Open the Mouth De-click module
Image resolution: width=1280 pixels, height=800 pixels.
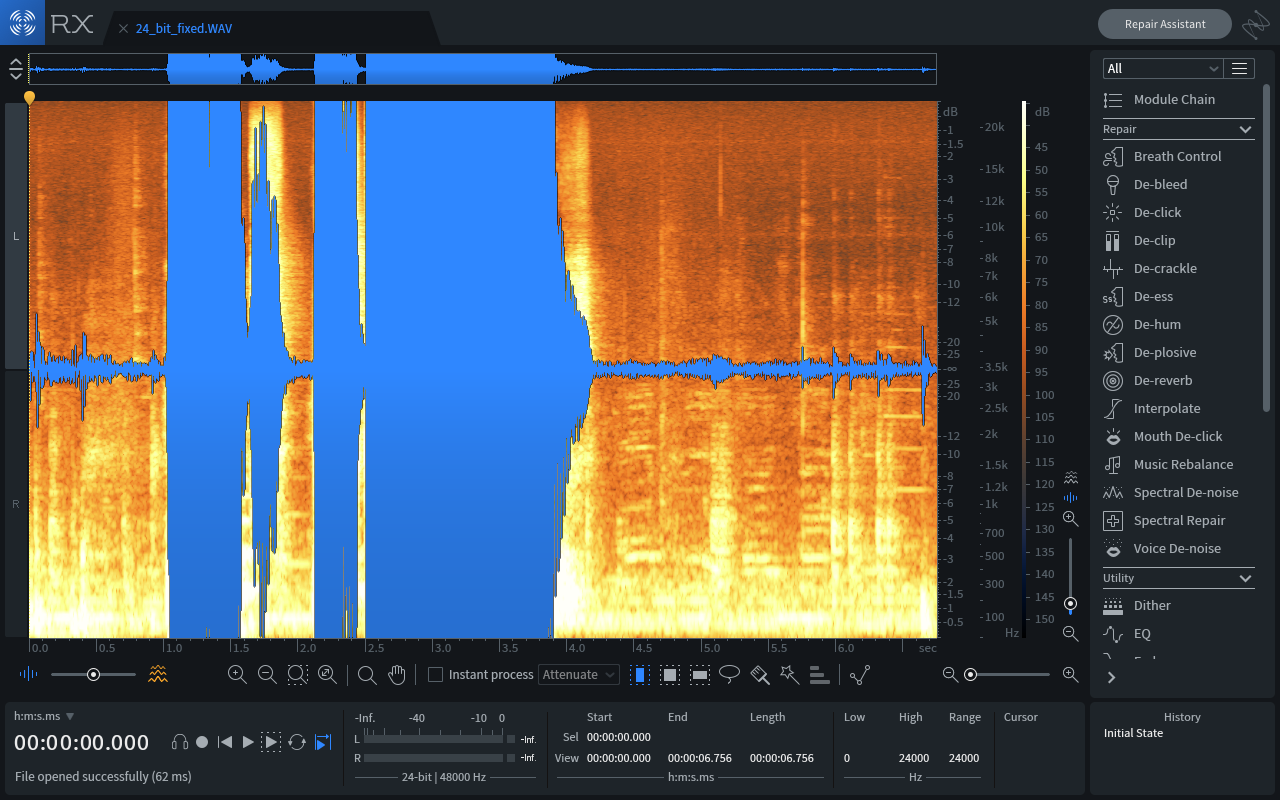coord(1177,436)
